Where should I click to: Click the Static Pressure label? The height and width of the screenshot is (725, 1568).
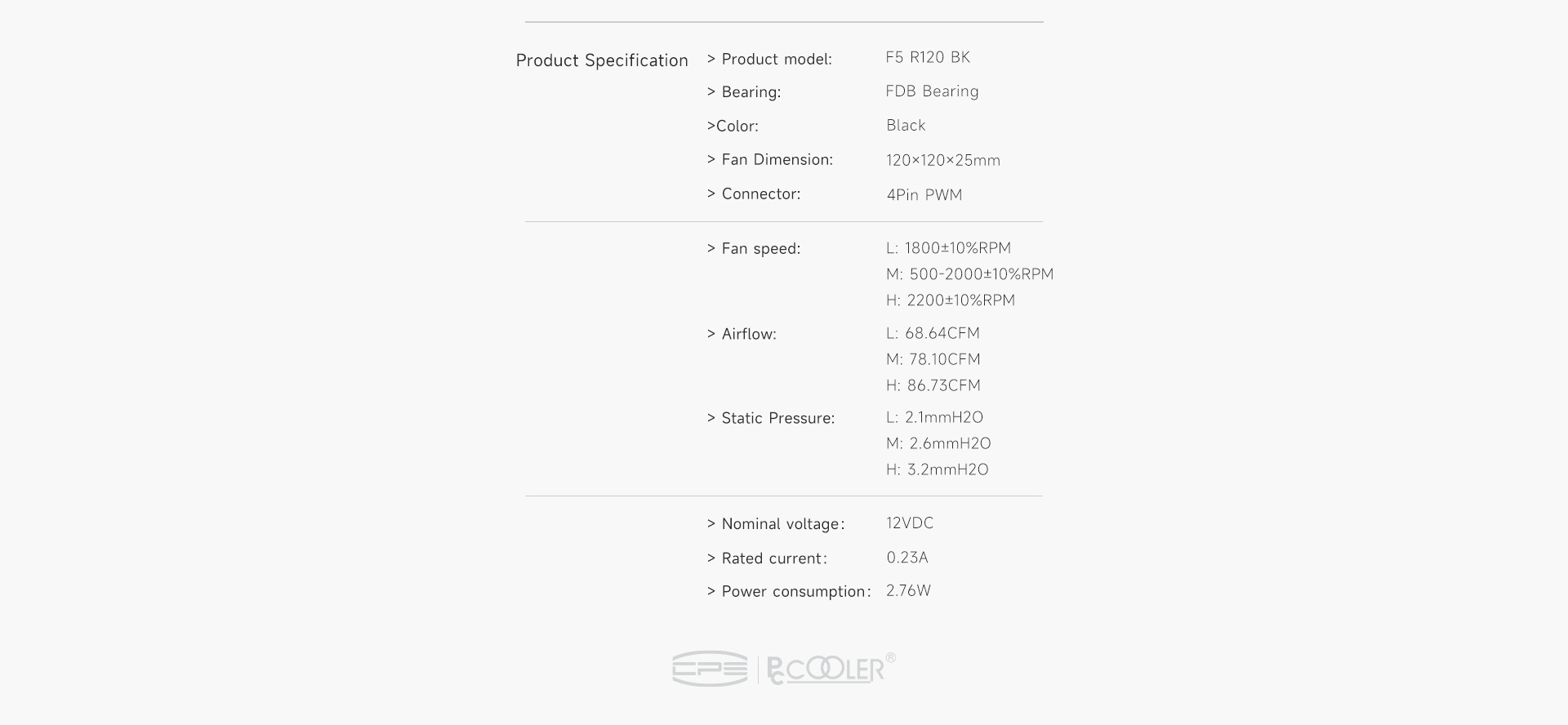(x=770, y=419)
